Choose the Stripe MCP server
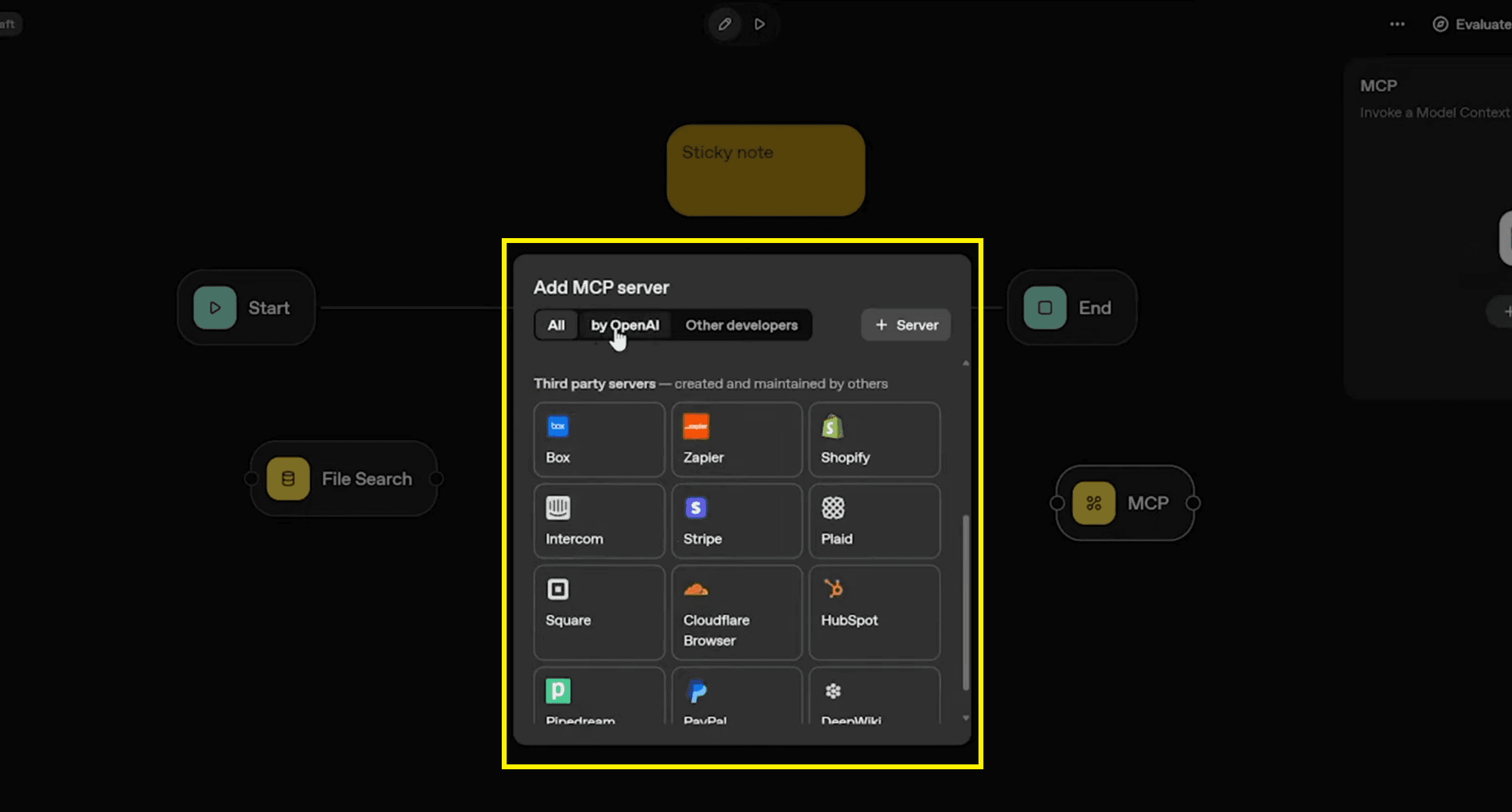Image resolution: width=1512 pixels, height=812 pixels. (736, 521)
